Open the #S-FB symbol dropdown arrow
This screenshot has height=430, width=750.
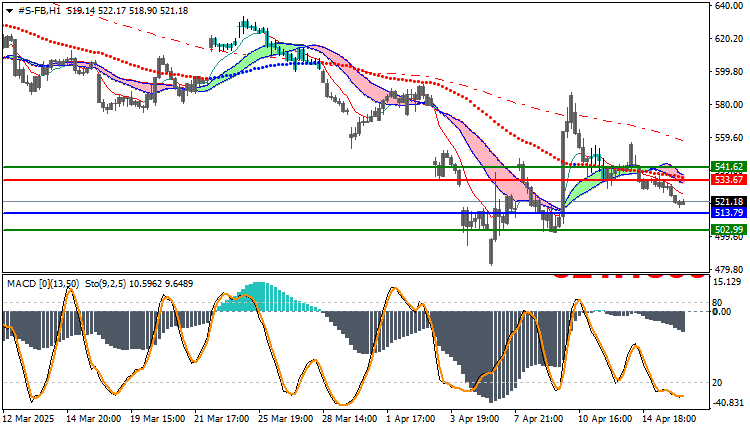click(x=10, y=11)
